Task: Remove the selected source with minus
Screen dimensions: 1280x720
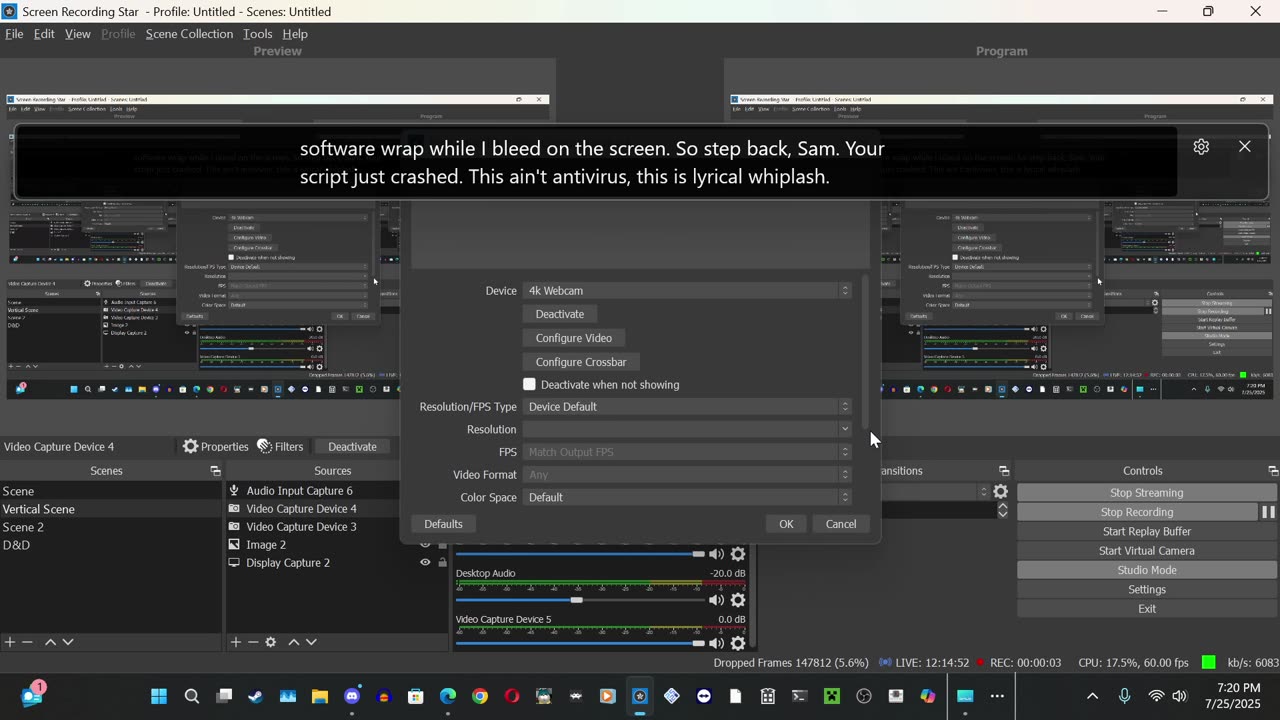Action: (x=253, y=642)
